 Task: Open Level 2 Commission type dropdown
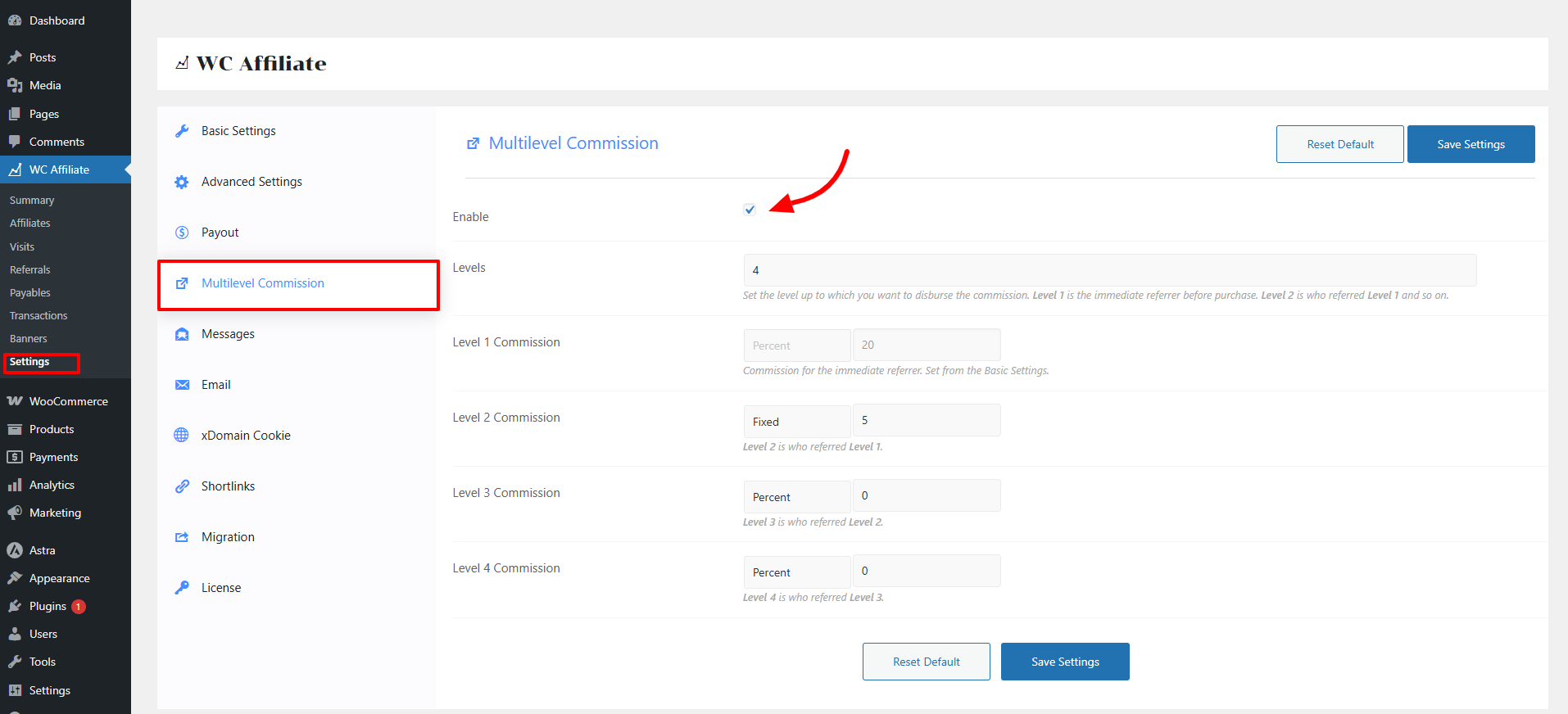pyautogui.click(x=797, y=421)
